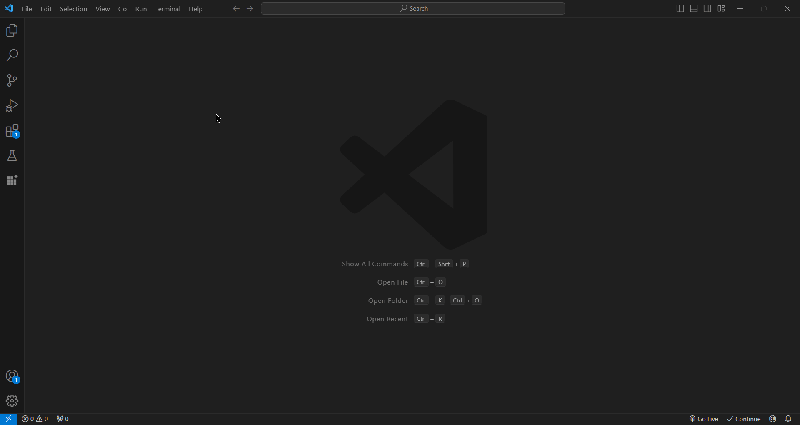800x425 pixels.
Task: Open the Accounts menu icon
Action: pos(12,377)
